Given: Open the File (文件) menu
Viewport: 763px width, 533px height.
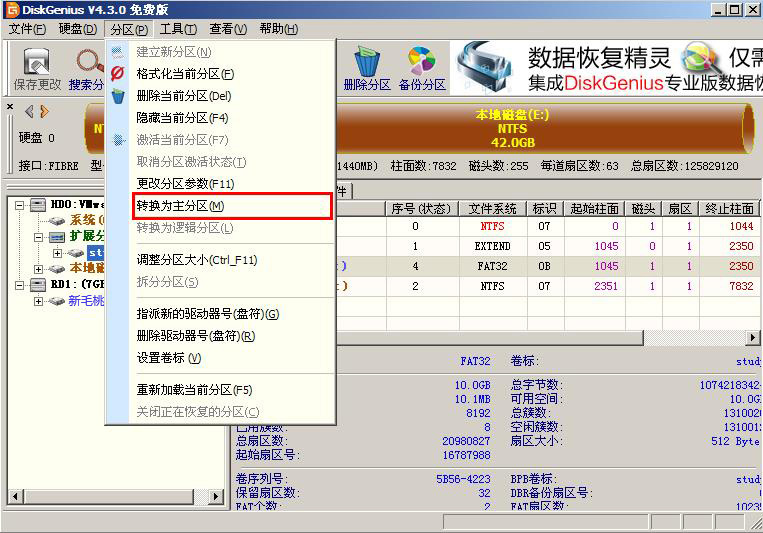Looking at the screenshot, I should pyautogui.click(x=27, y=29).
